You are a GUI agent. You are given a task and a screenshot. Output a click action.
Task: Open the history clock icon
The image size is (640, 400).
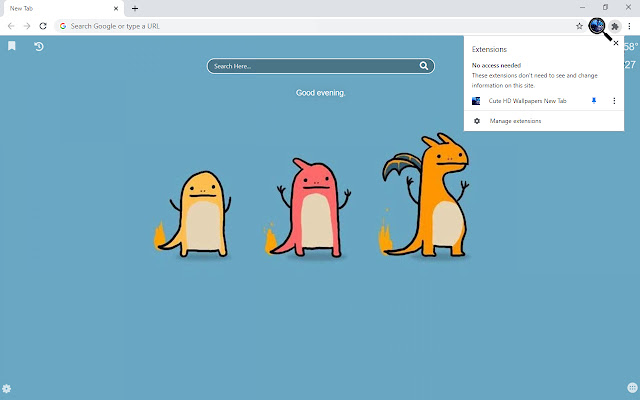pyautogui.click(x=39, y=47)
